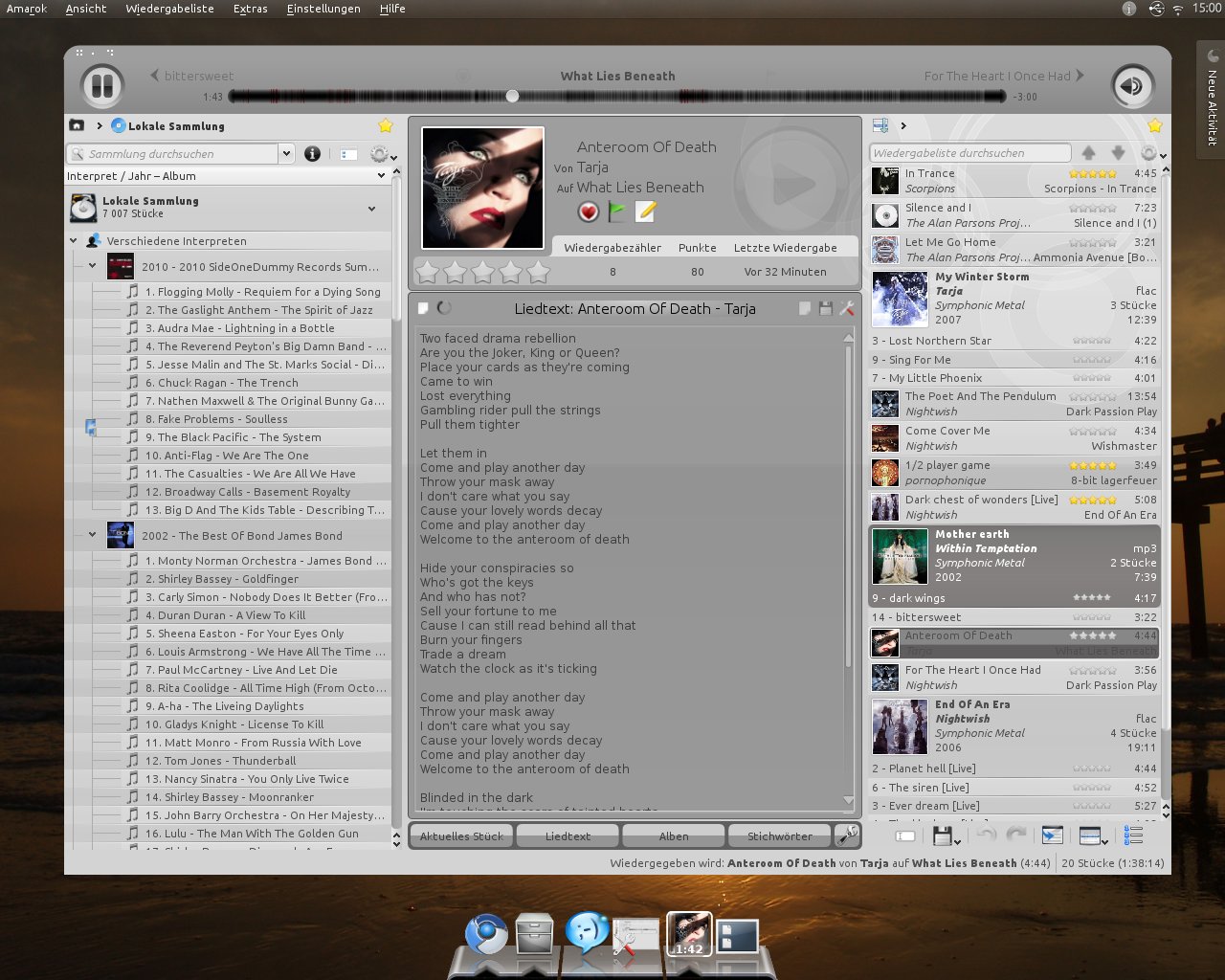Set rating with the first star in current track

428,273
